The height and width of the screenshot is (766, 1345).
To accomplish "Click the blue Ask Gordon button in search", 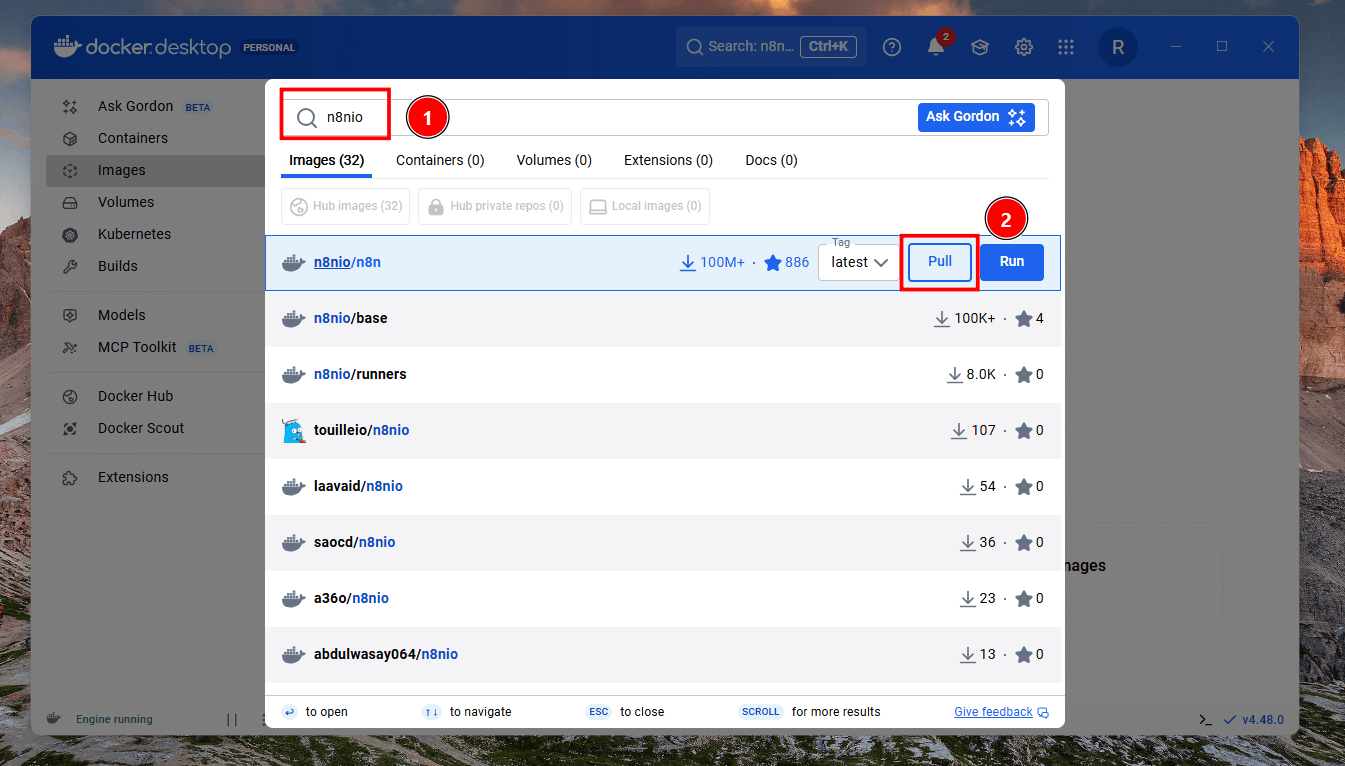I will (976, 117).
